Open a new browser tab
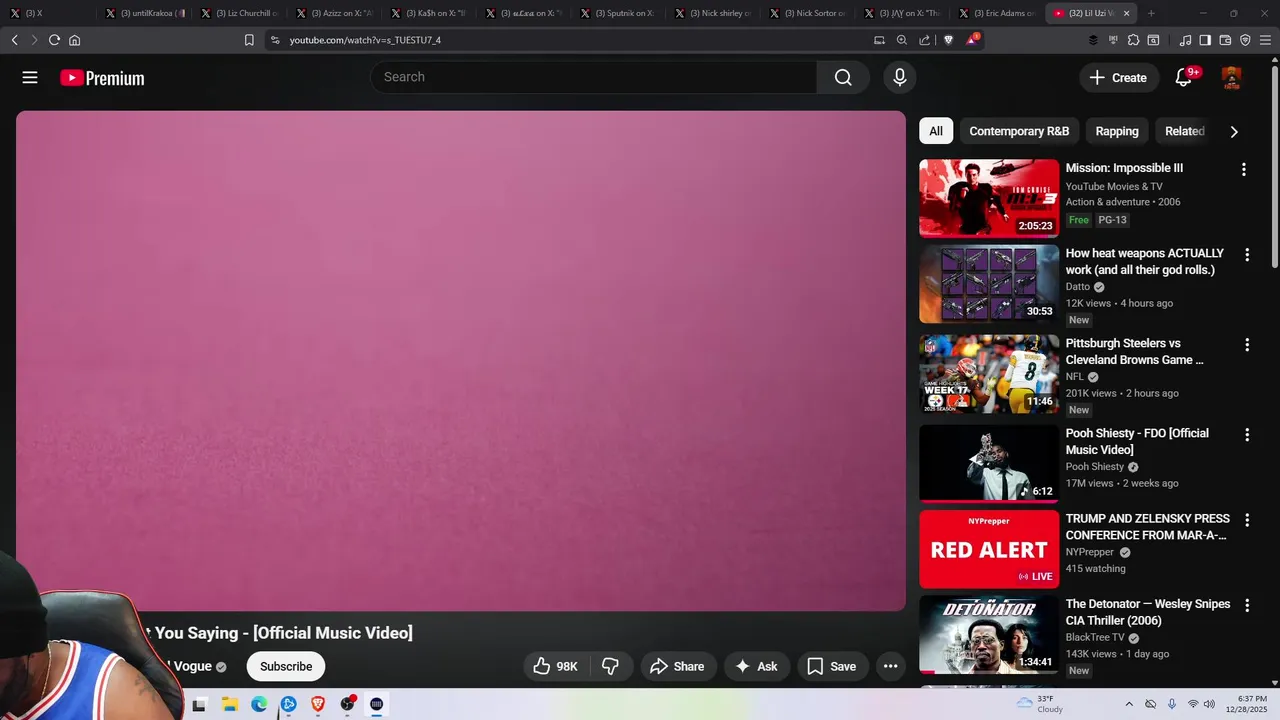 1151,13
